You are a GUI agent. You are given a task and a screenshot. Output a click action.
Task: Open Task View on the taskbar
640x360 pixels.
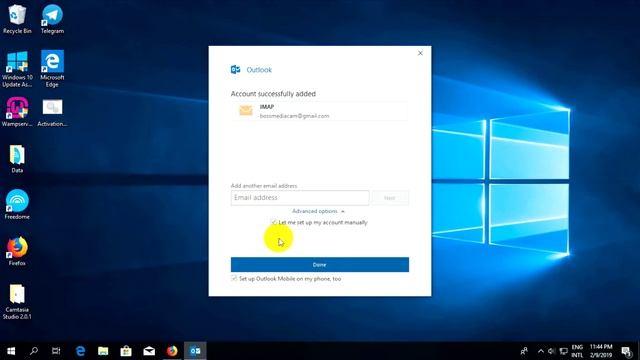[x=56, y=351]
